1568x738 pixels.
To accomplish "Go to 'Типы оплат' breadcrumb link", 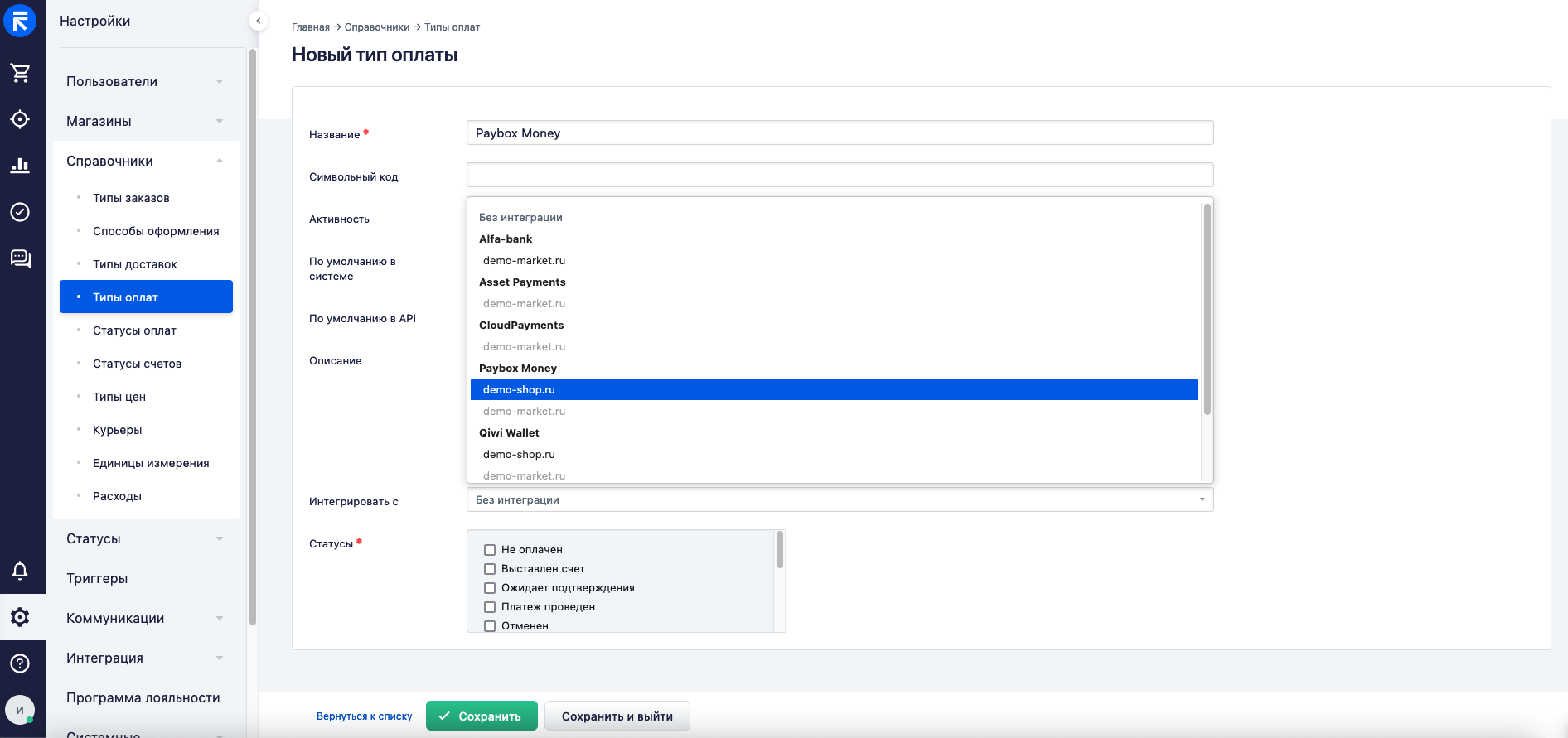I will [452, 27].
